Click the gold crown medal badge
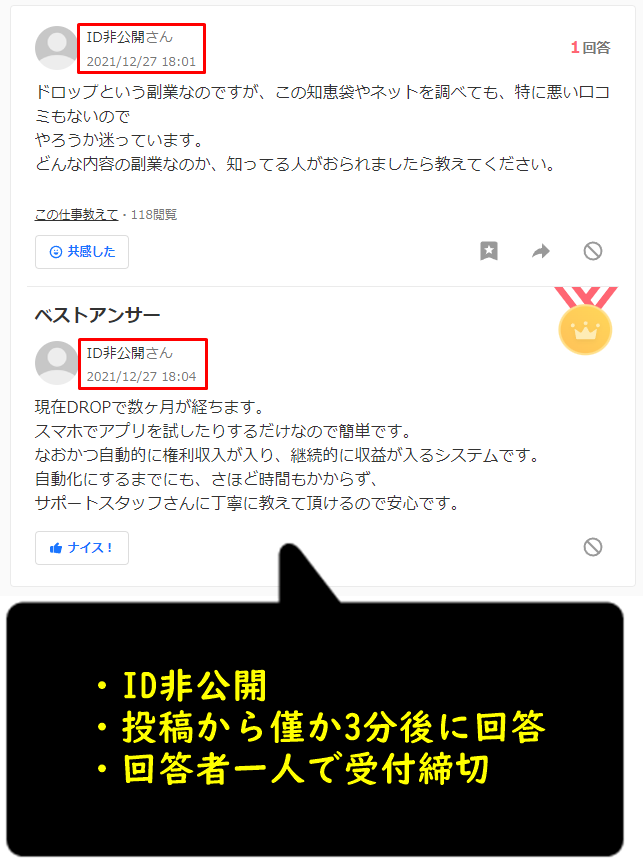 tap(585, 321)
